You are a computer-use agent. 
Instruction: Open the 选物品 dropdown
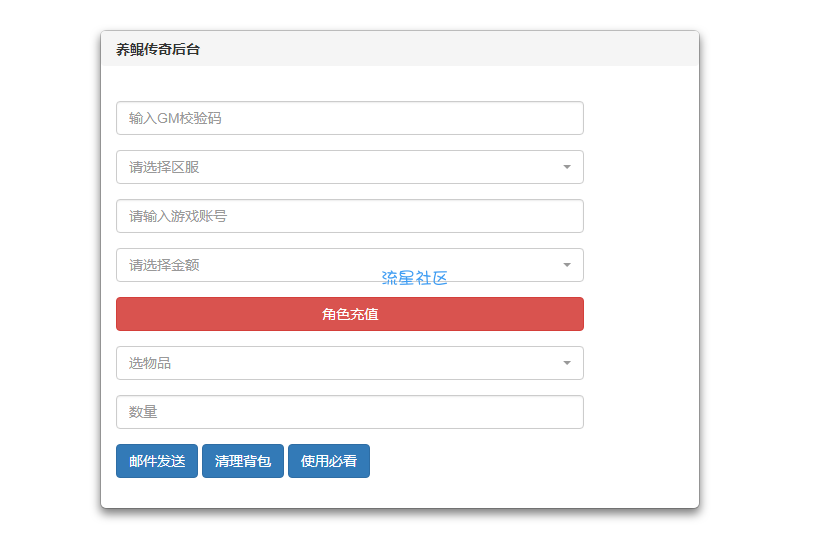click(350, 363)
